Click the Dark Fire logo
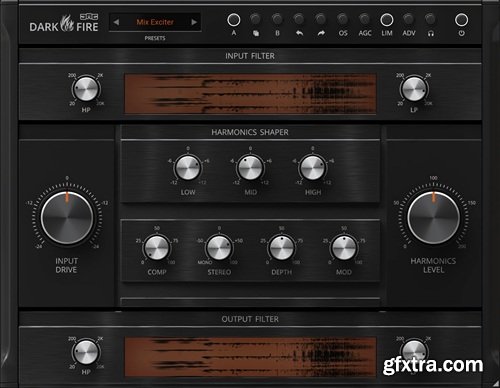 64,23
